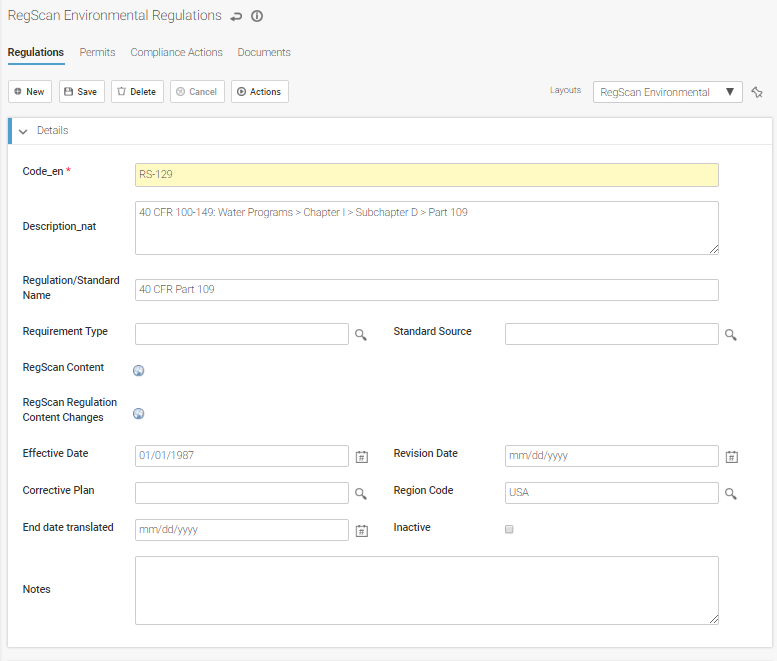This screenshot has height=661, width=777.
Task: Click the New button
Action: pyautogui.click(x=30, y=92)
